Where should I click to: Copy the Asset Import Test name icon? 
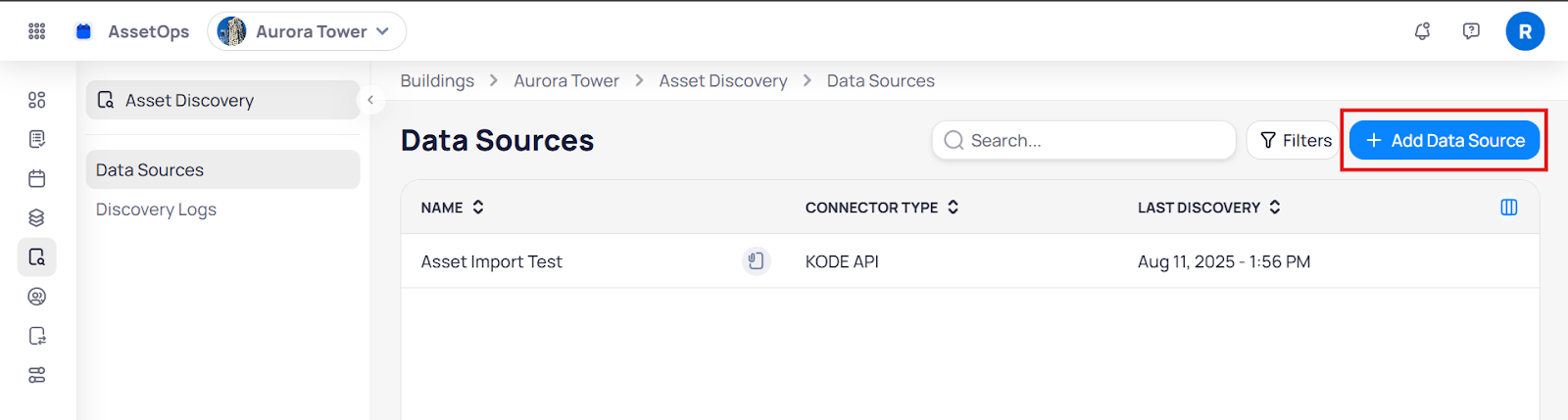click(756, 261)
